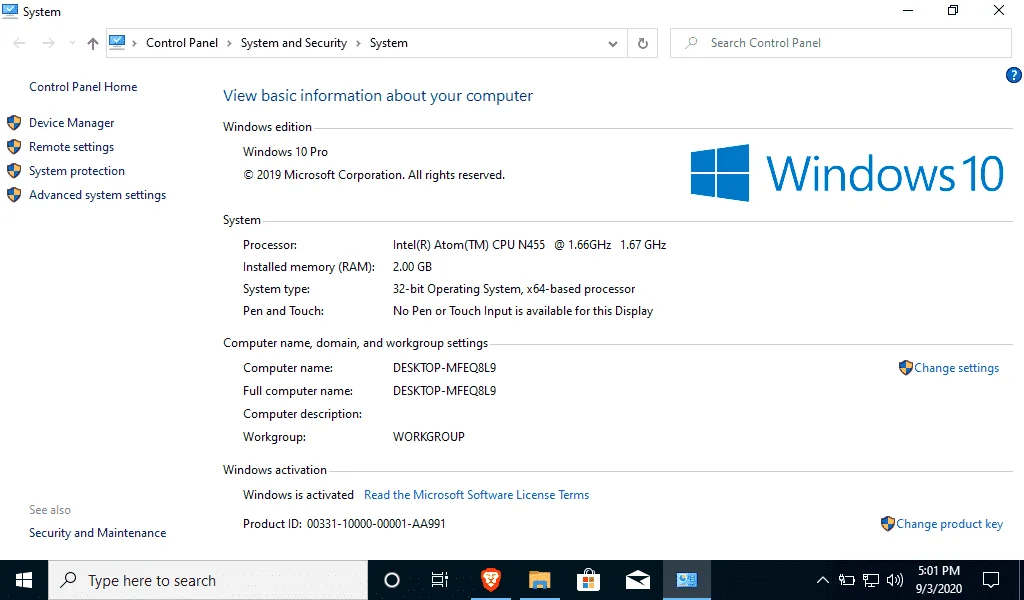Open the recent locations dropdown arrow
1024x600 pixels.
click(72, 43)
